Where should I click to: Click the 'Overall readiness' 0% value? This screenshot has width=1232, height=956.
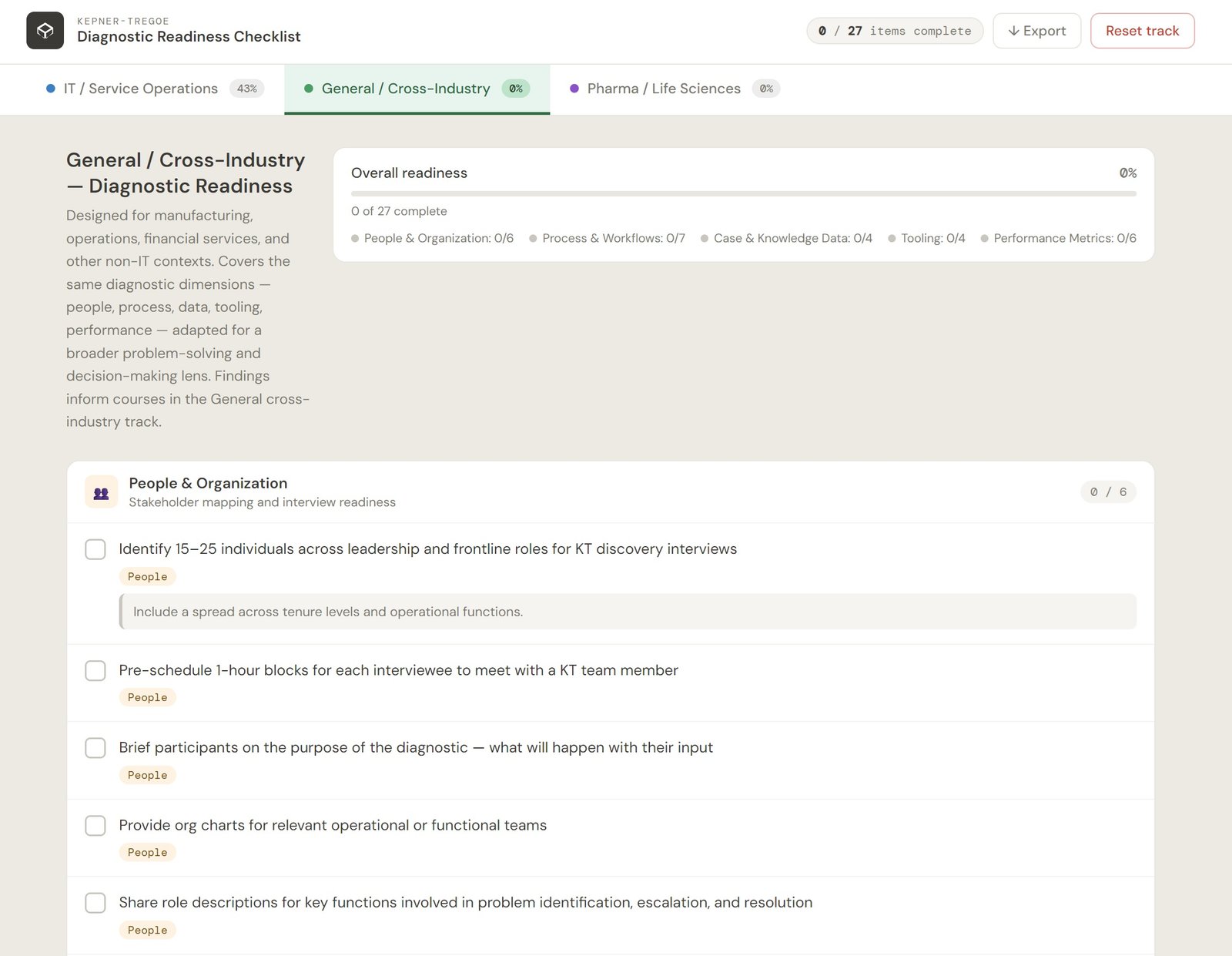1128,173
